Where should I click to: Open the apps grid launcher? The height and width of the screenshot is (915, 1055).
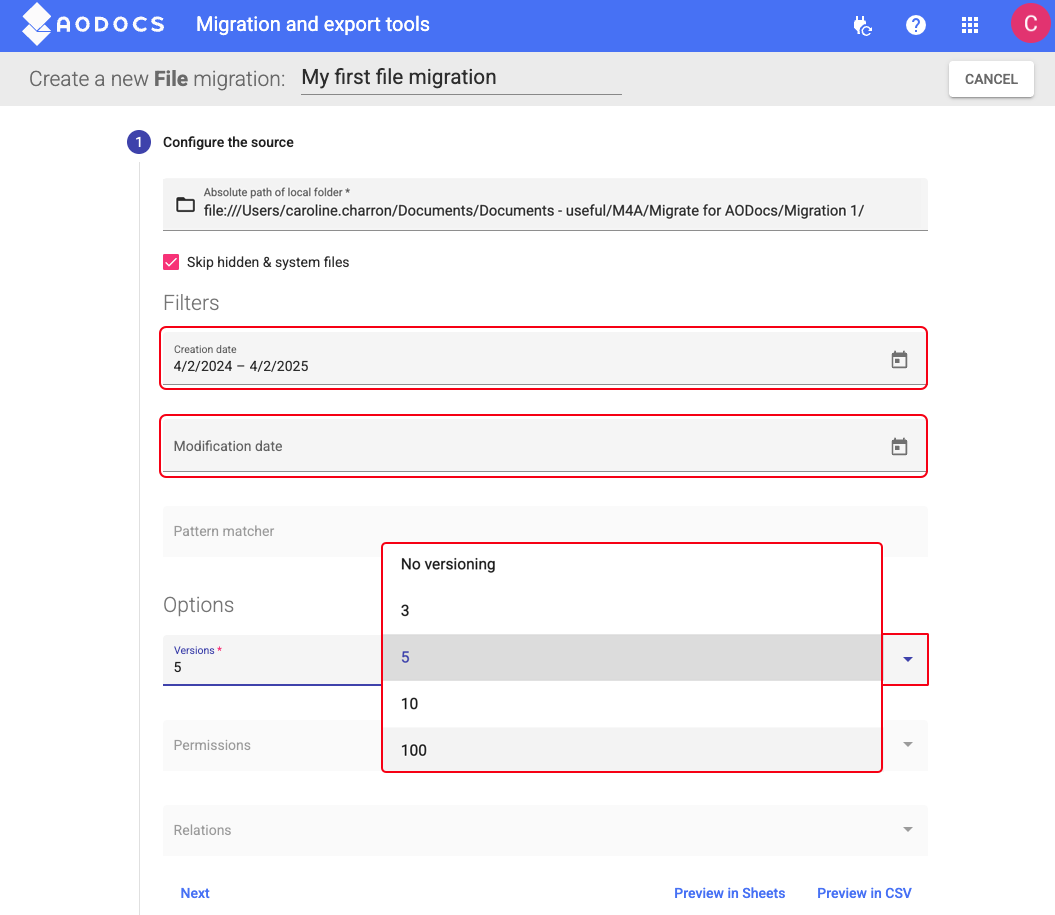(970, 26)
